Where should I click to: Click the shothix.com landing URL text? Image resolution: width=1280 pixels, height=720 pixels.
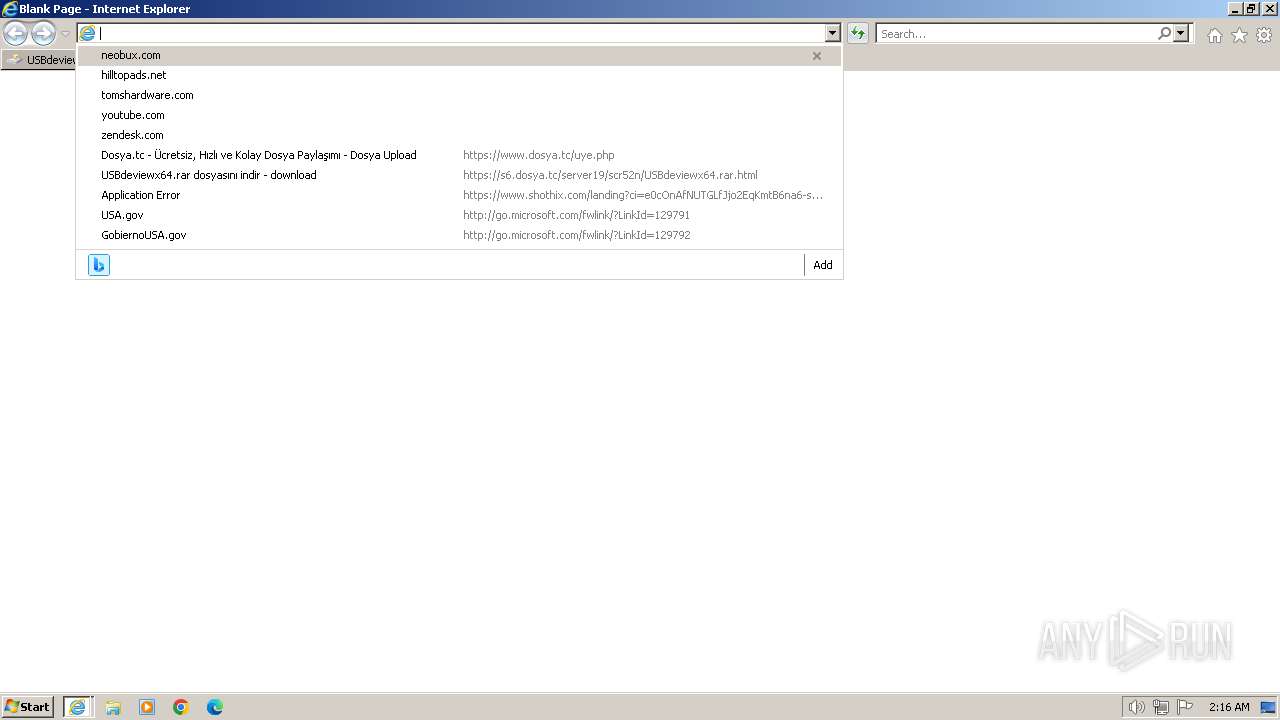643,195
